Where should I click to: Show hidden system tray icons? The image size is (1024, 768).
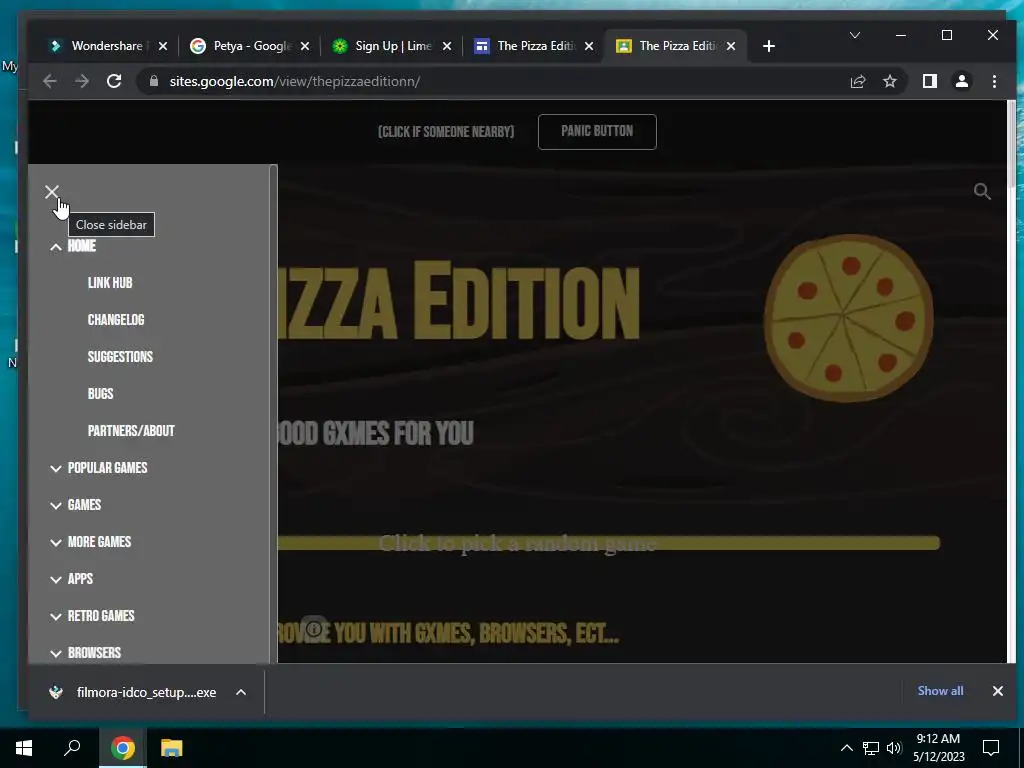[x=846, y=748]
